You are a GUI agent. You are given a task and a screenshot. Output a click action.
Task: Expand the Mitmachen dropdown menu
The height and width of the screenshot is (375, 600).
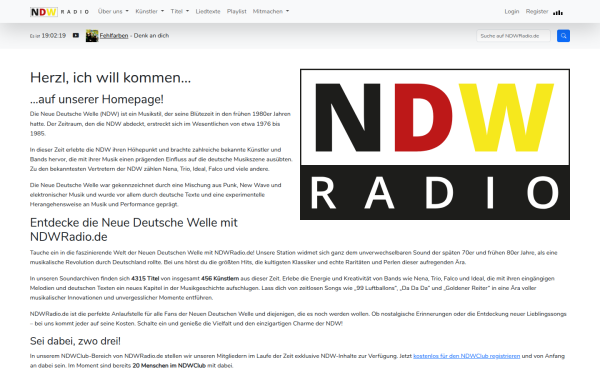coord(271,11)
